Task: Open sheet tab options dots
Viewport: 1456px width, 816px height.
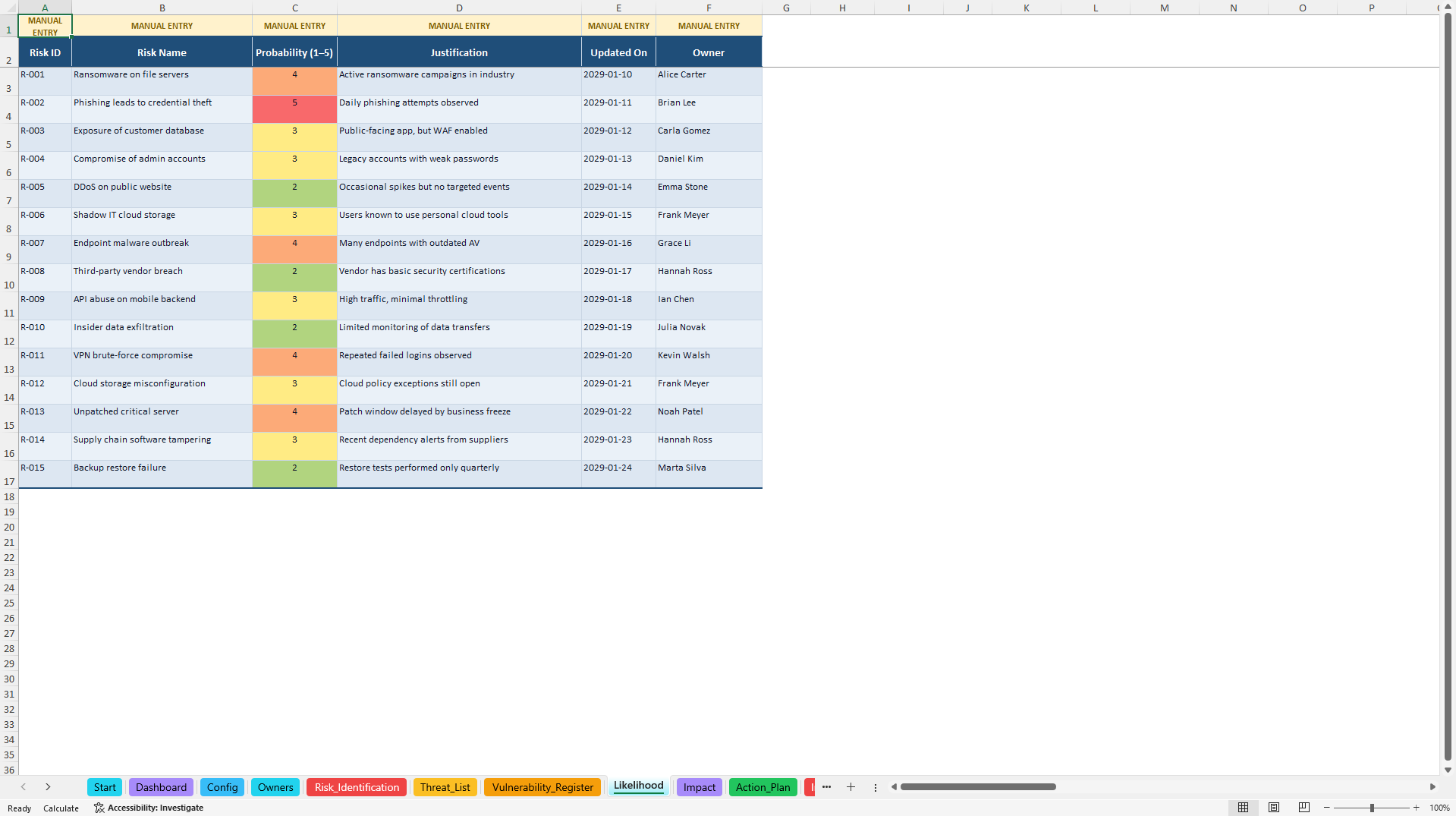Action: tap(875, 787)
